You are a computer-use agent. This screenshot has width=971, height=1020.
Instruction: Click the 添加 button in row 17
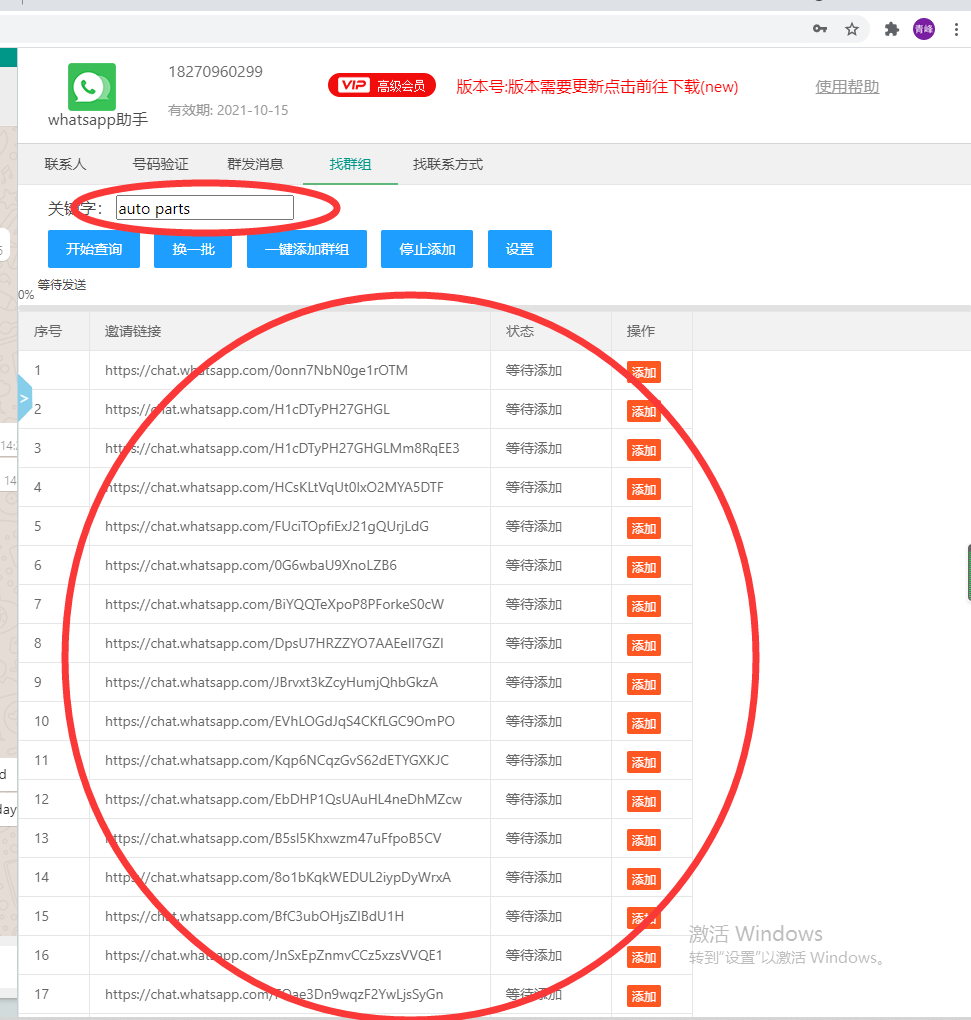coord(644,996)
